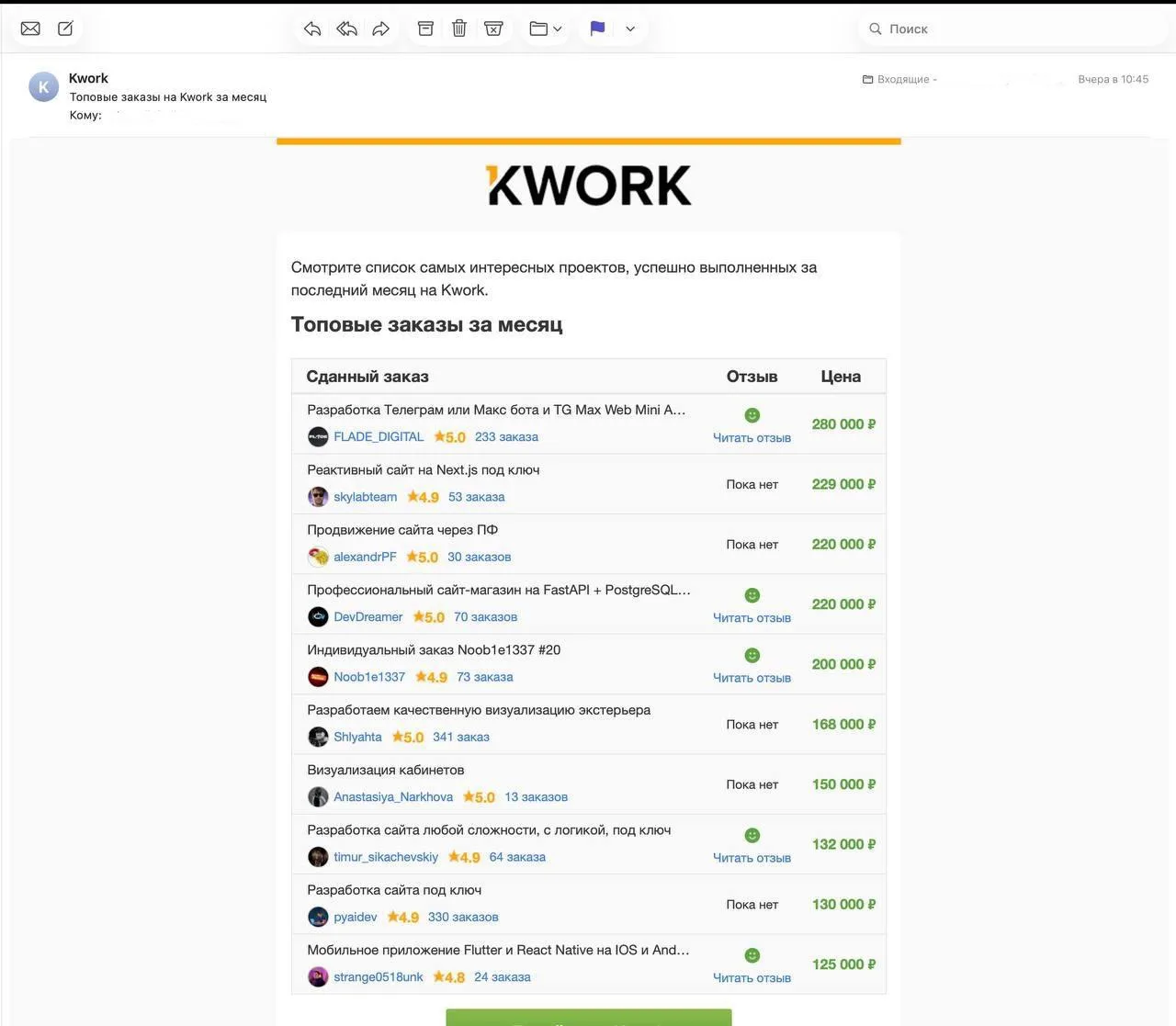Reply all to the email
This screenshot has height=1026, width=1176.
tap(346, 28)
